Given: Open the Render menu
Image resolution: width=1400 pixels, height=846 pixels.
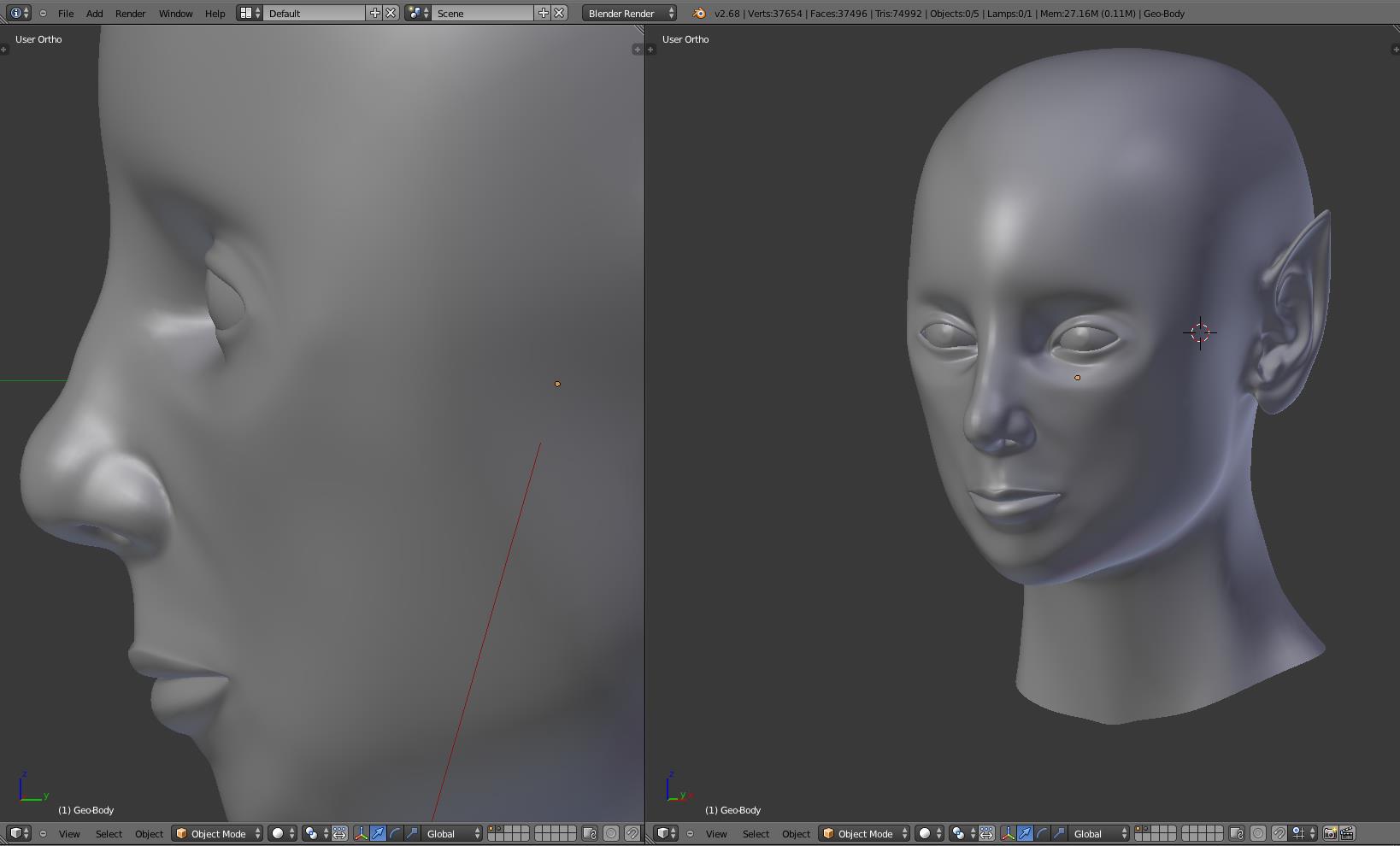Looking at the screenshot, I should point(130,13).
